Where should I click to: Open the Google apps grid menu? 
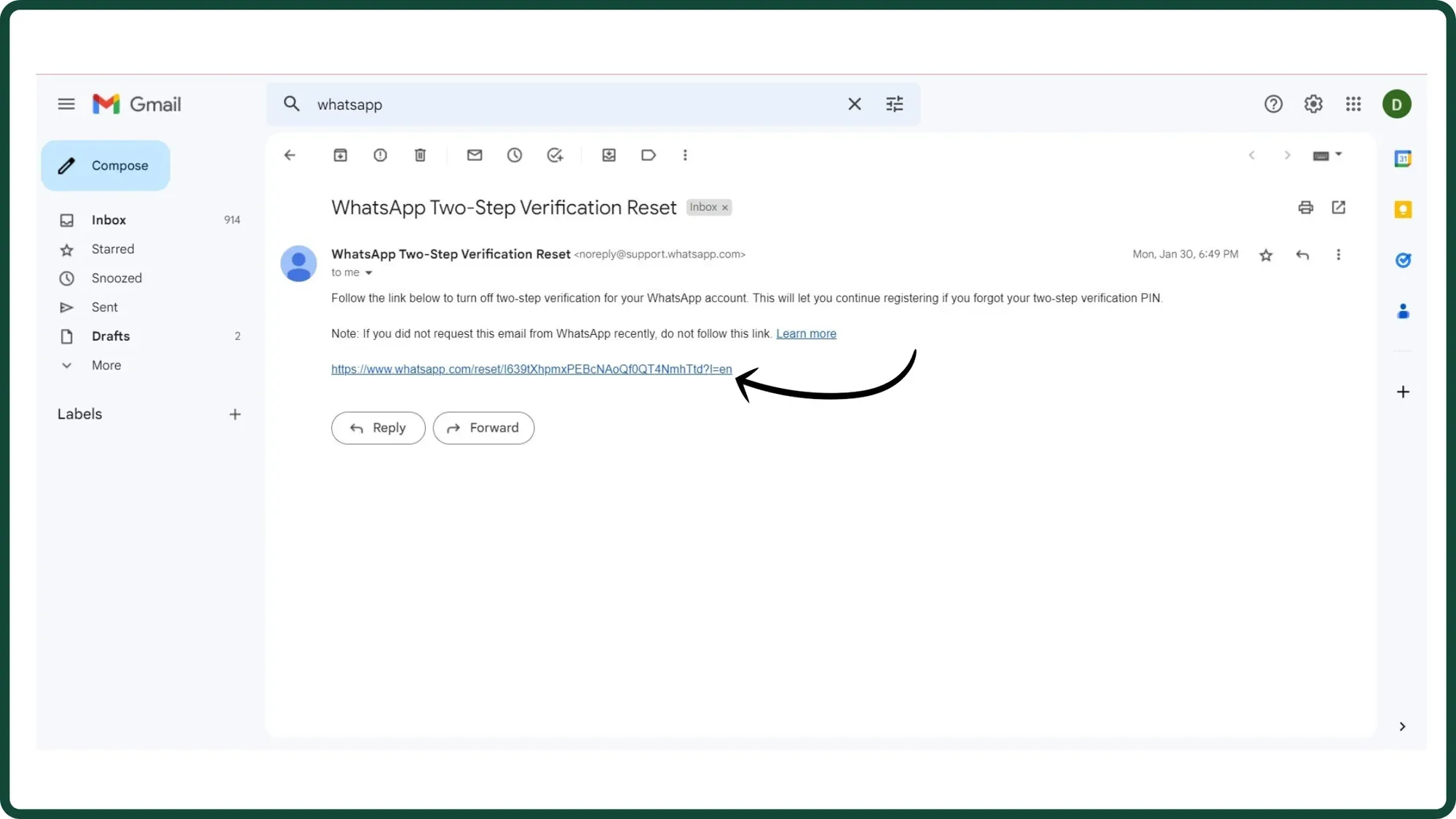click(x=1353, y=103)
